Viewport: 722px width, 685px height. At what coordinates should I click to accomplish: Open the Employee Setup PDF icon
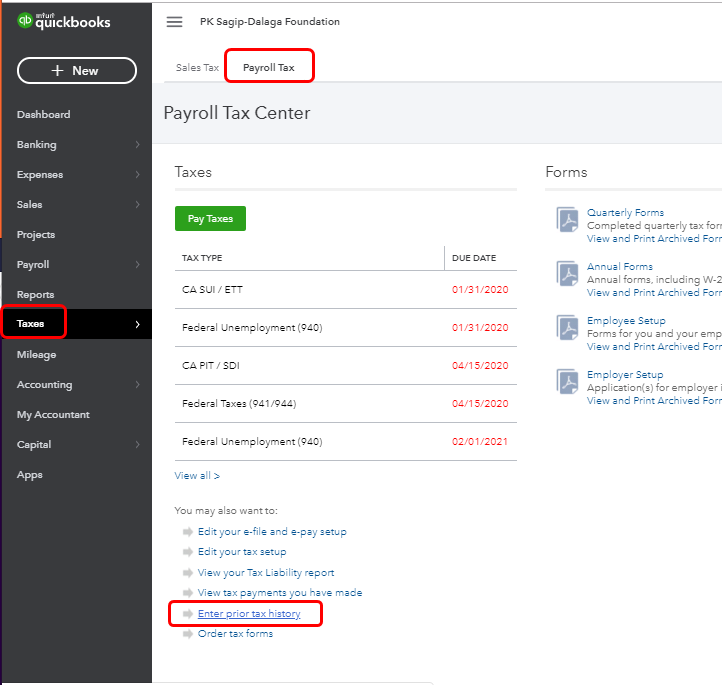[567, 327]
